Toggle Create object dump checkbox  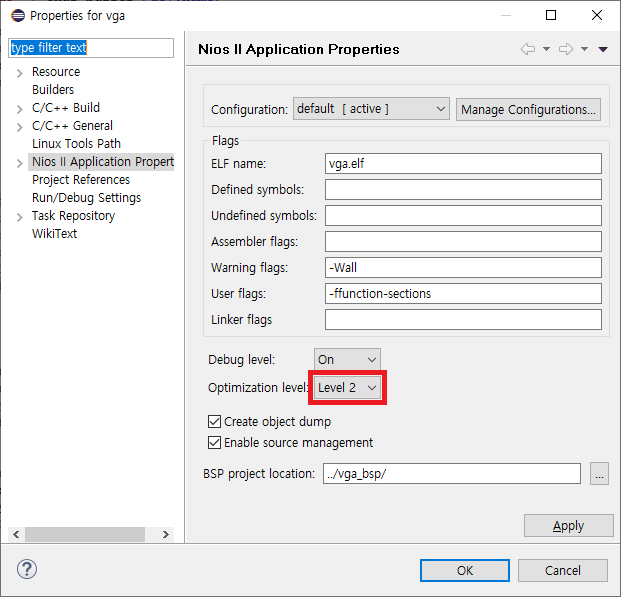click(x=215, y=422)
